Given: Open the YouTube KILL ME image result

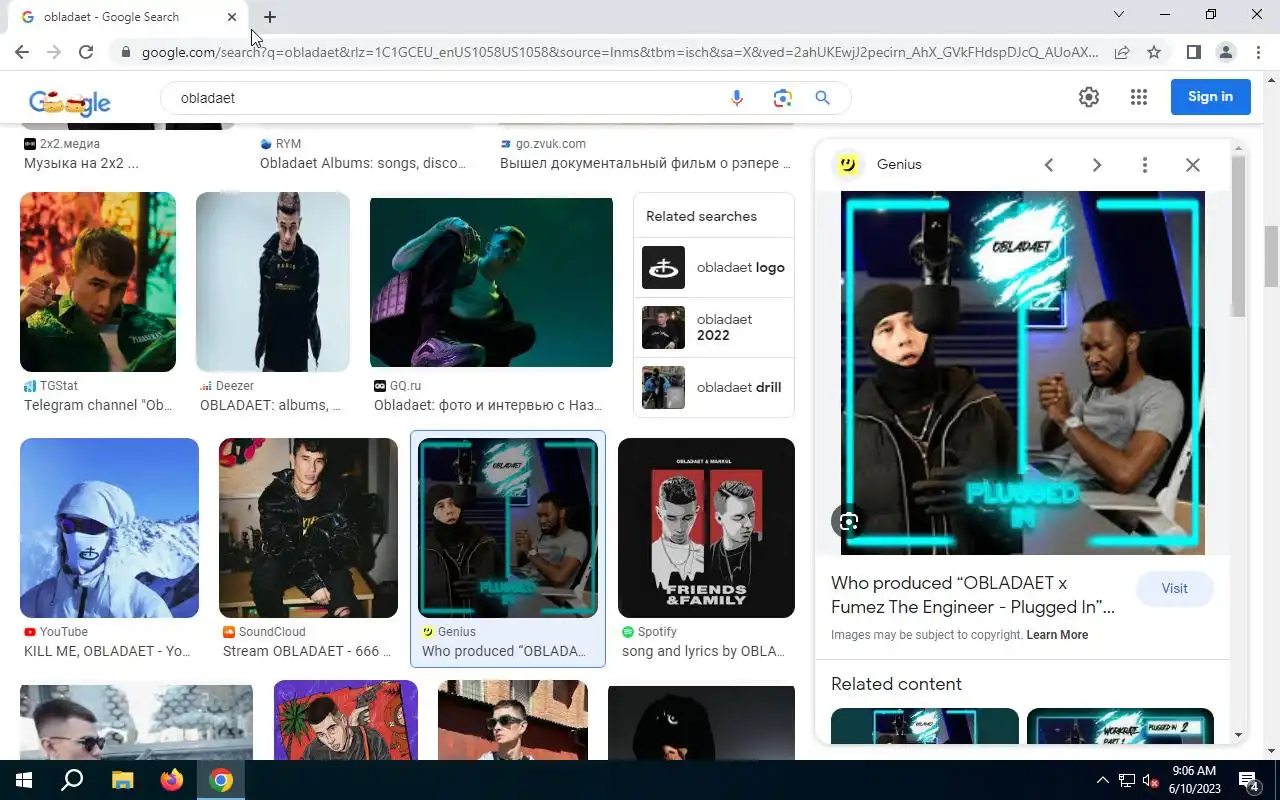Looking at the screenshot, I should coord(109,528).
